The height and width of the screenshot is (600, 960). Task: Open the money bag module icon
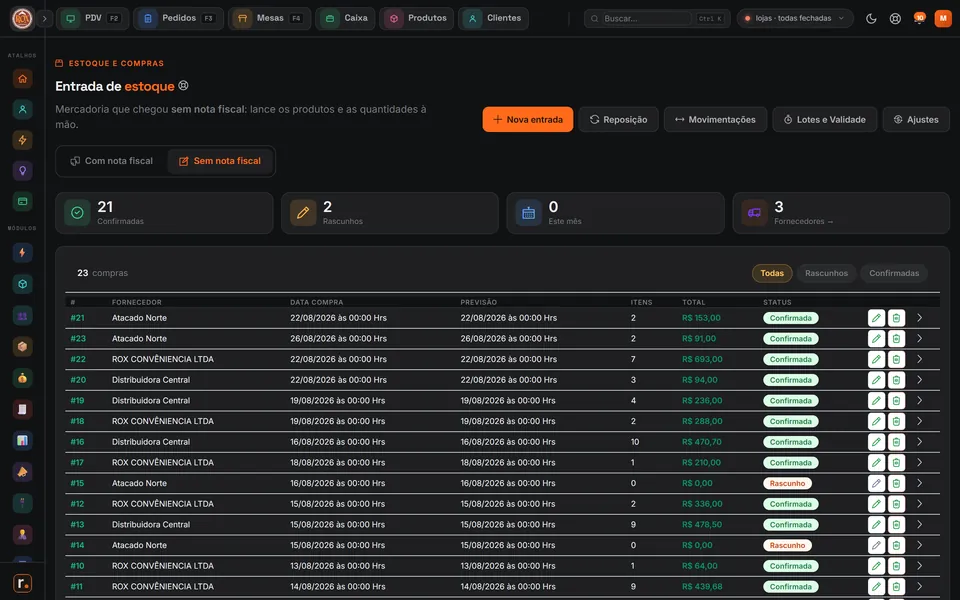coord(23,378)
